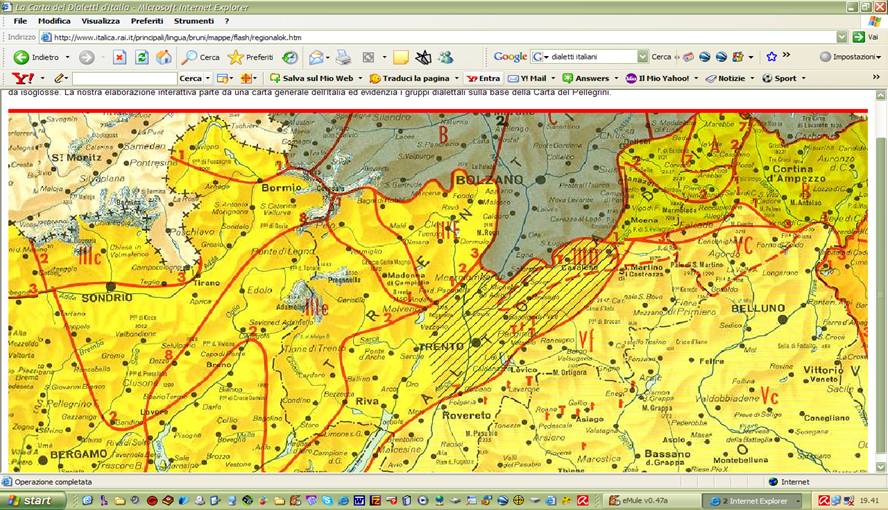The height and width of the screenshot is (510, 888).
Task: Switch to eMule v0.47a taskbar button
Action: tap(651, 501)
